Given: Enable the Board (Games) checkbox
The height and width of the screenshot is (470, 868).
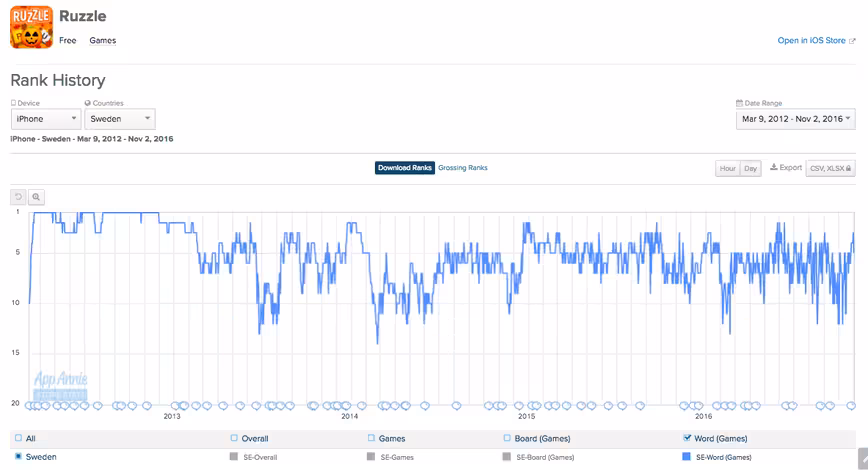Looking at the screenshot, I should click(x=507, y=438).
